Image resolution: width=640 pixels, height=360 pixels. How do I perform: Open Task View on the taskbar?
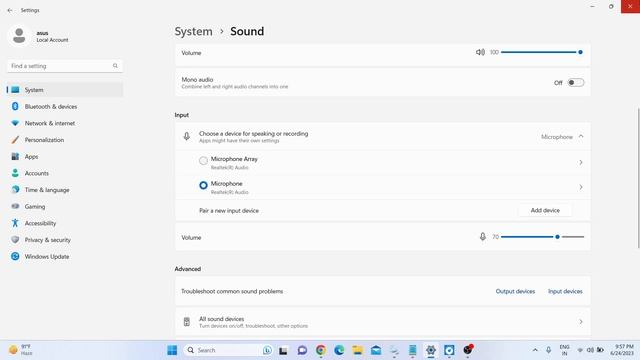pyautogui.click(x=283, y=350)
